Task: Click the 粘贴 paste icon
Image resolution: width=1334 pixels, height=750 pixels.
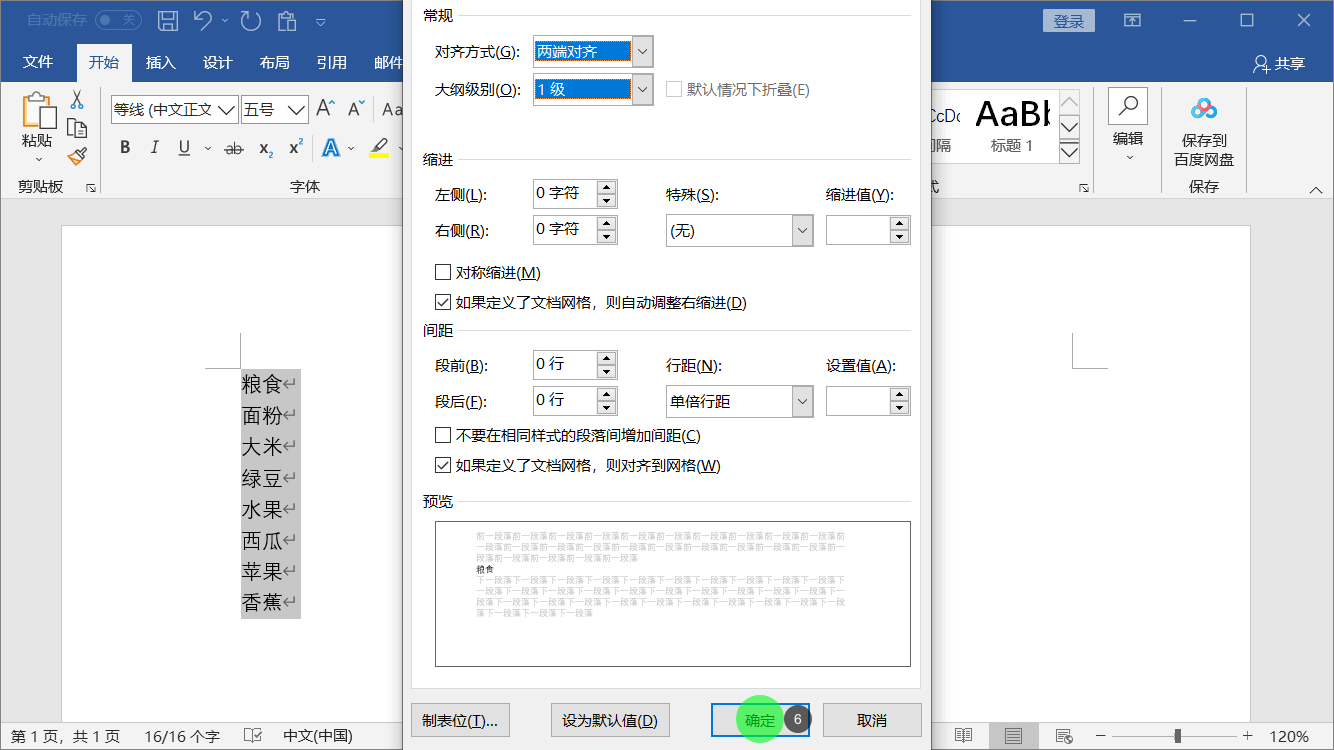Action: [38, 110]
